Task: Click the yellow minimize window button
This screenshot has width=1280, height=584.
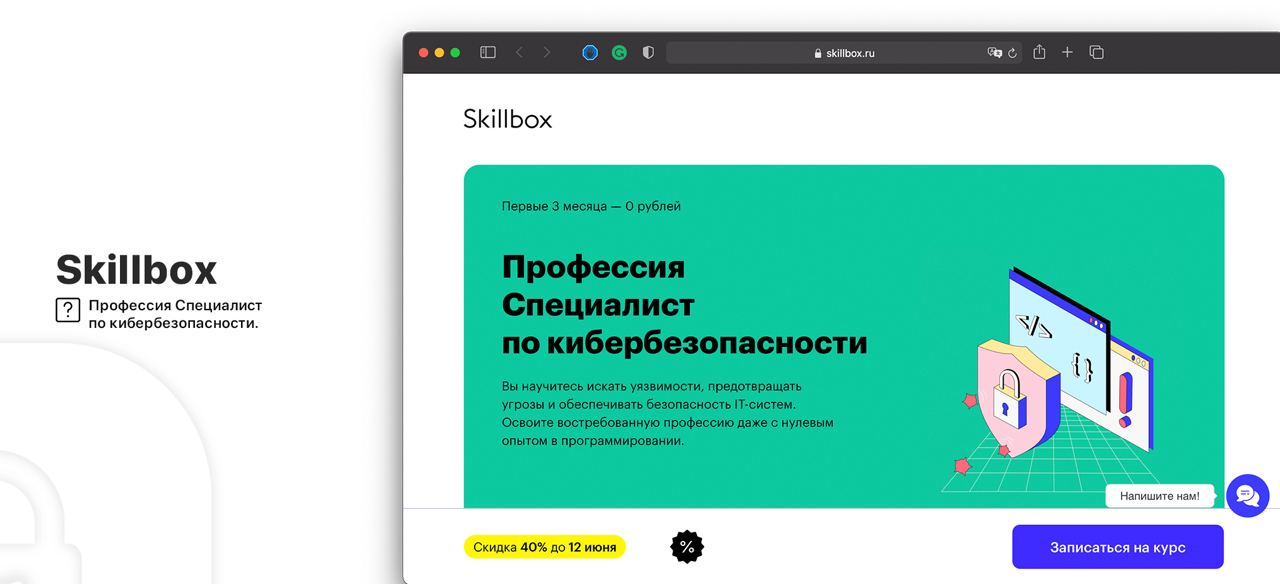Action: point(439,52)
